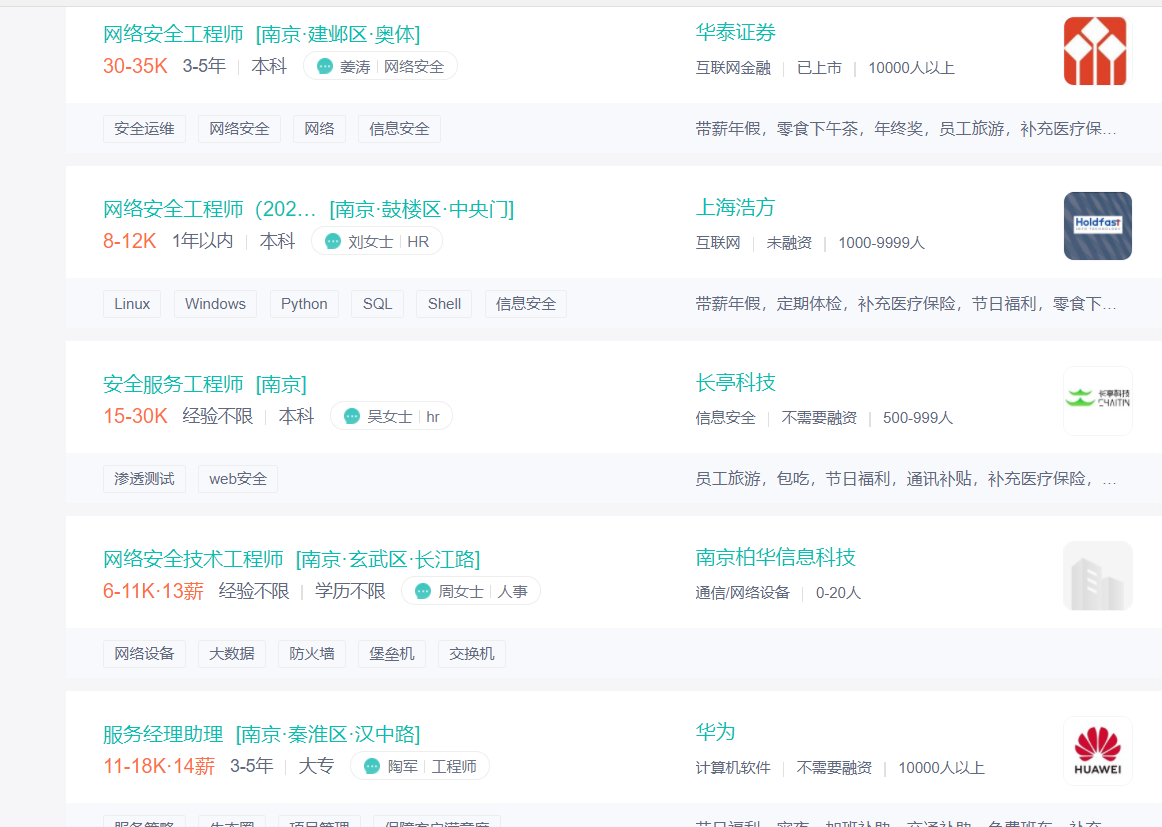Click the 6-11K·13薪 salary text
Viewport: 1162px width, 827px height.
click(x=153, y=591)
